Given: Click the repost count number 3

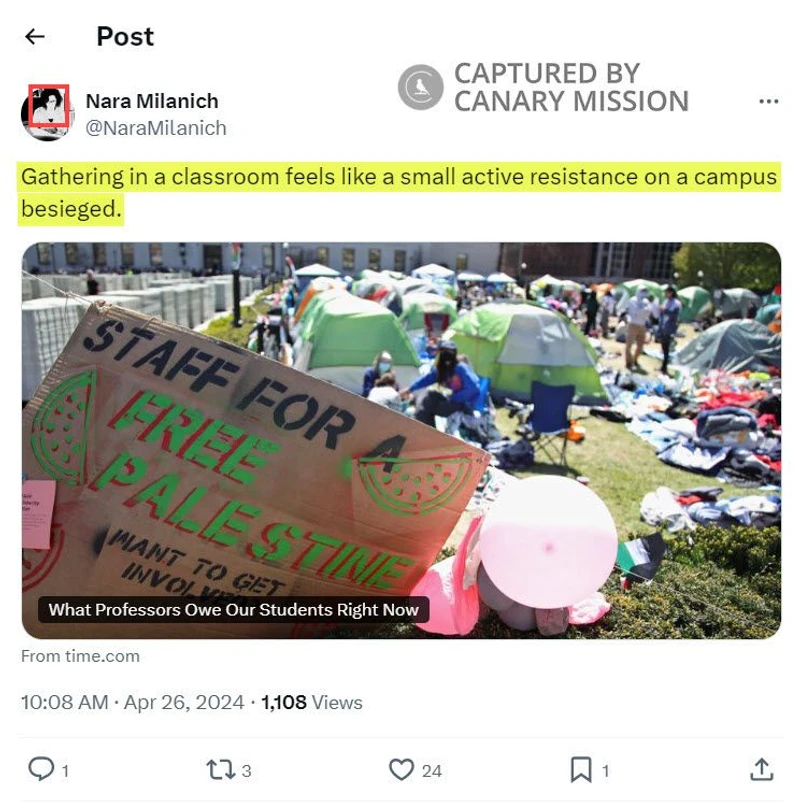Looking at the screenshot, I should (246, 771).
